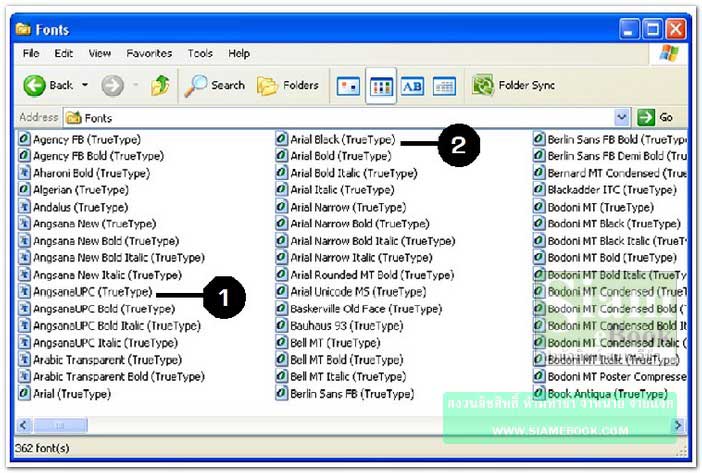Open the Edit menu
The width and height of the screenshot is (702, 473).
[64, 54]
